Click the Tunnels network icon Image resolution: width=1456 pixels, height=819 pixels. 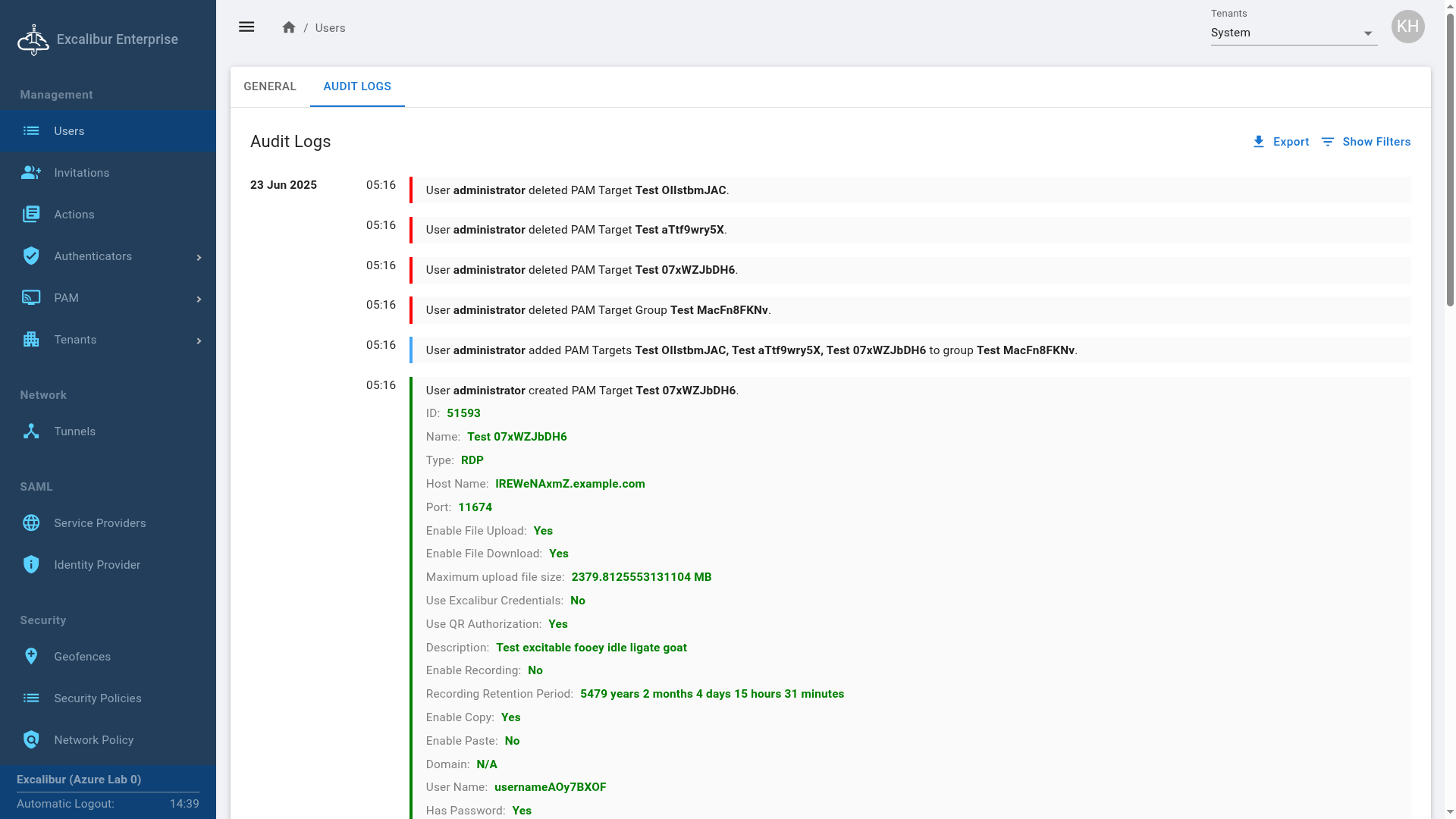pyautogui.click(x=31, y=431)
